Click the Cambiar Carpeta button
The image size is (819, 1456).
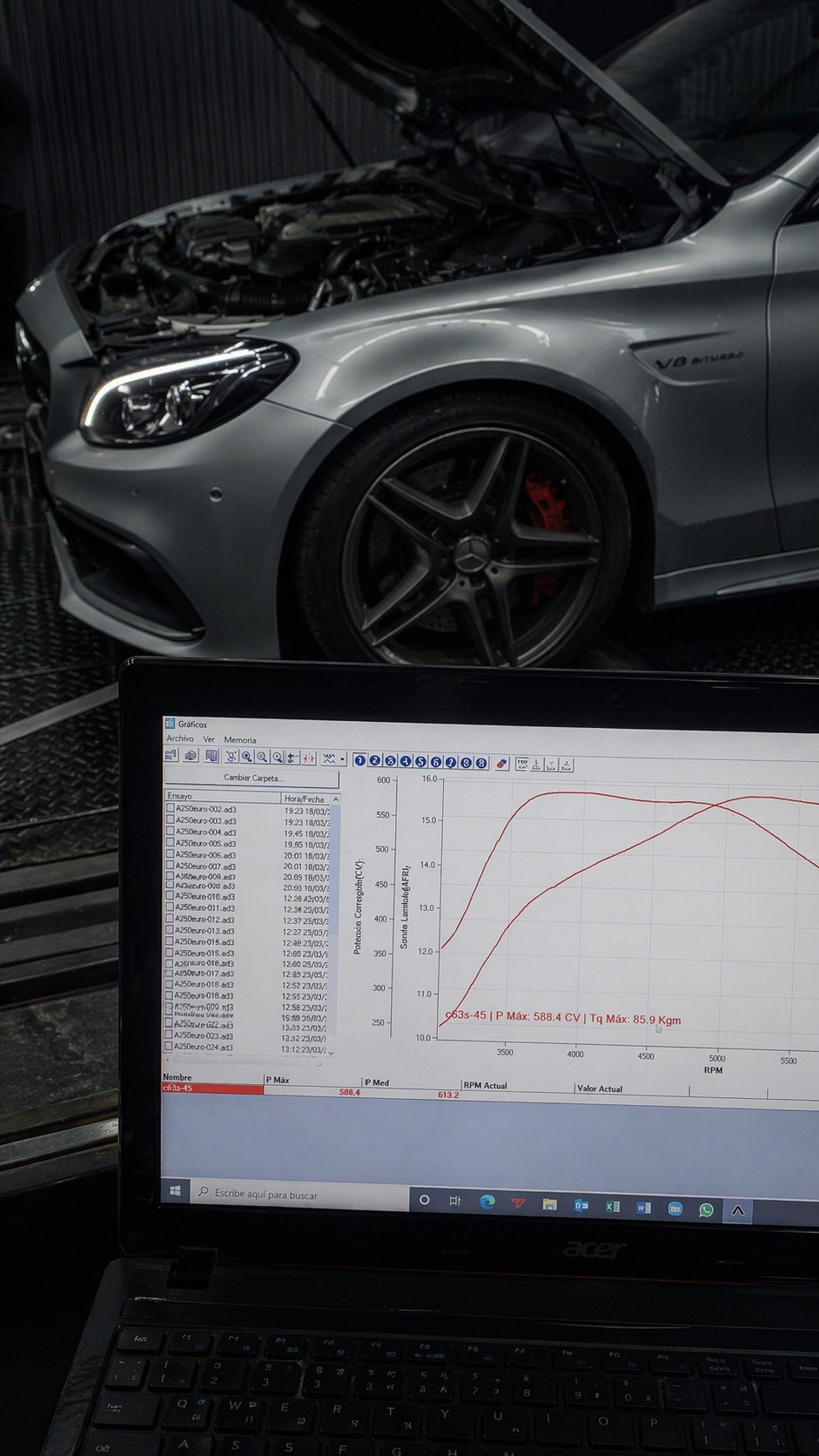(252, 778)
